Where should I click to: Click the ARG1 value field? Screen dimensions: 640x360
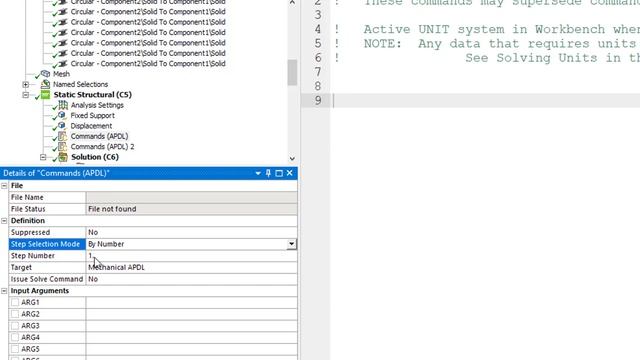click(191, 302)
